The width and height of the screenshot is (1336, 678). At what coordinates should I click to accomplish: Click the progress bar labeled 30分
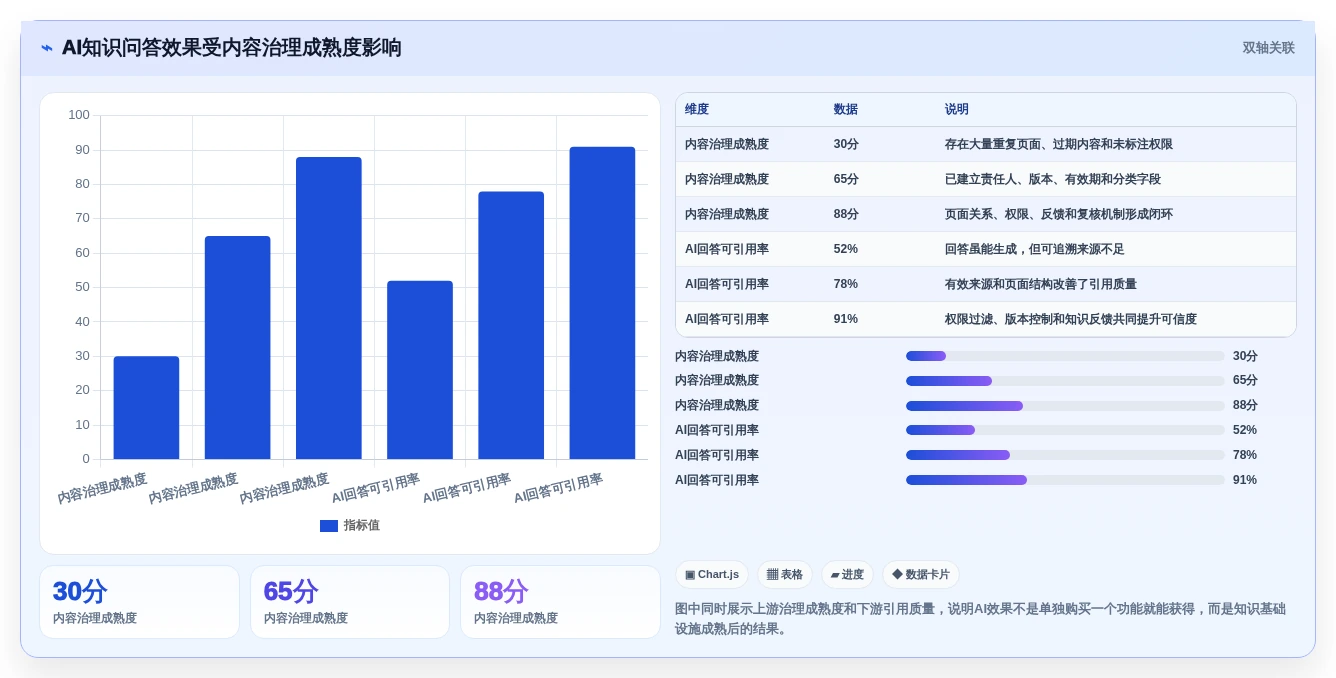1065,356
